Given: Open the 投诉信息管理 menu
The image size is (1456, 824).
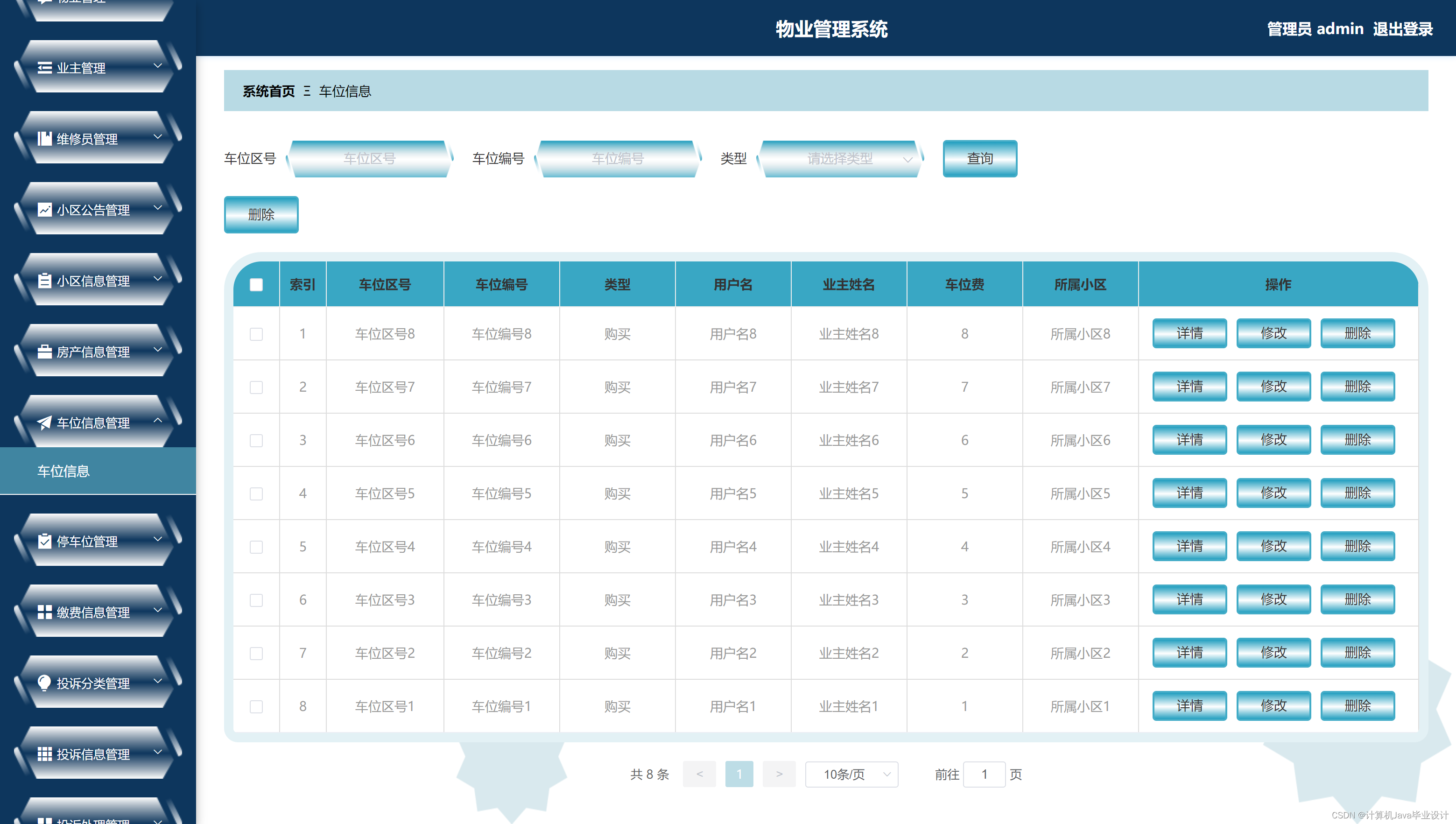Looking at the screenshot, I should coord(93,754).
